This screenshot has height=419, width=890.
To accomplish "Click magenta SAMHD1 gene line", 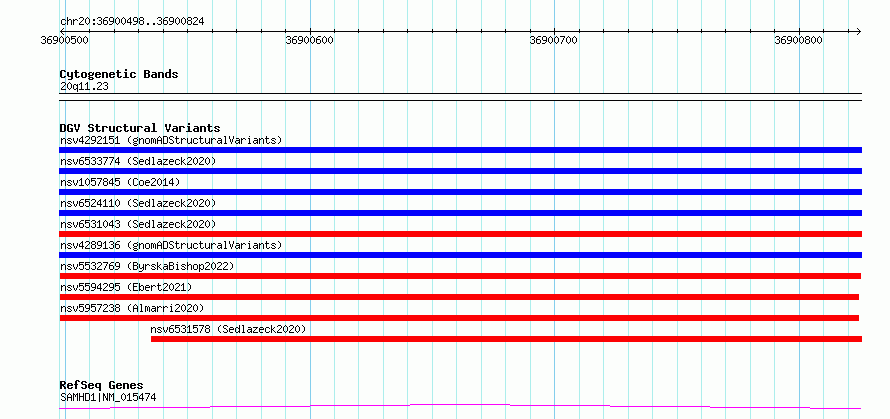I will (460, 407).
